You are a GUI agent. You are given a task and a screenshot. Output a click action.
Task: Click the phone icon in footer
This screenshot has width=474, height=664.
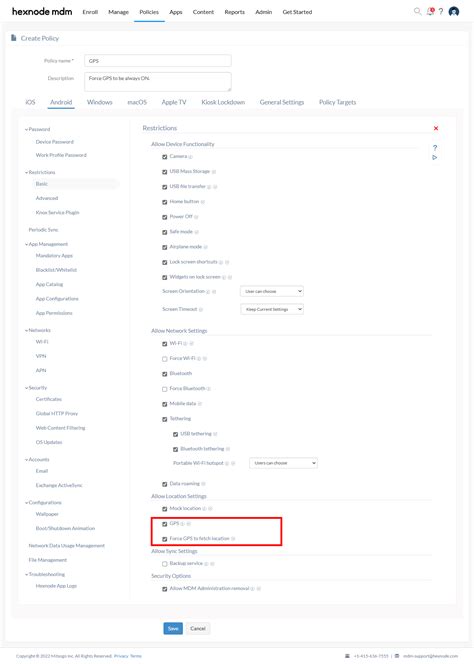tap(347, 656)
